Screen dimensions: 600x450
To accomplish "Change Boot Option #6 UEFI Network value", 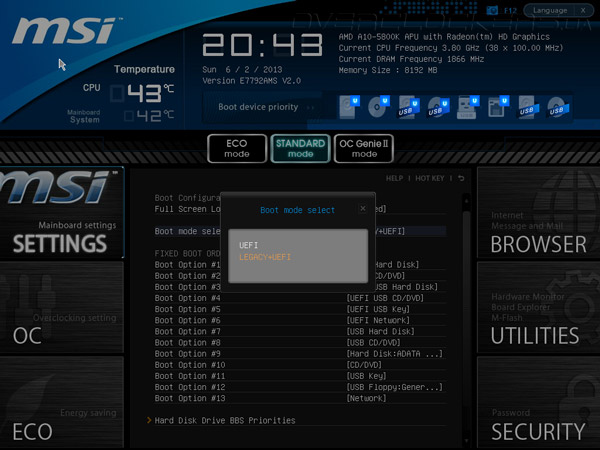I will tap(378, 320).
